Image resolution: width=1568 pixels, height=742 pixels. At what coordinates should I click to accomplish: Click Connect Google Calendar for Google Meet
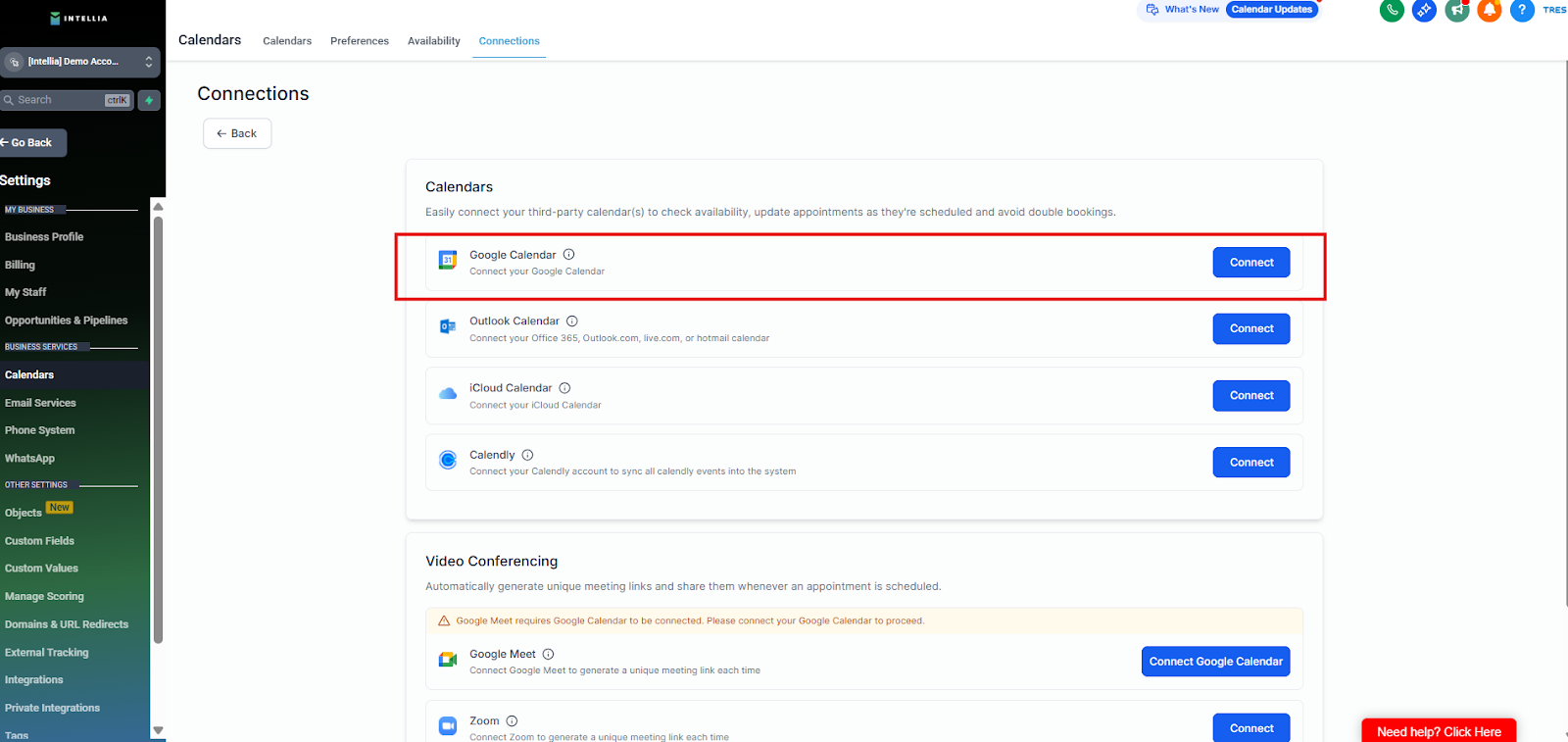pos(1215,662)
